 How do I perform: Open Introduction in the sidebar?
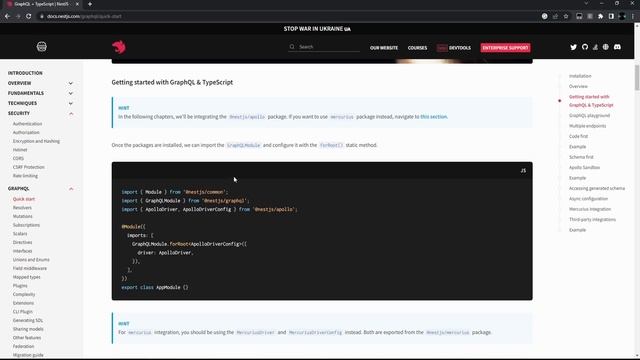tap(25, 73)
